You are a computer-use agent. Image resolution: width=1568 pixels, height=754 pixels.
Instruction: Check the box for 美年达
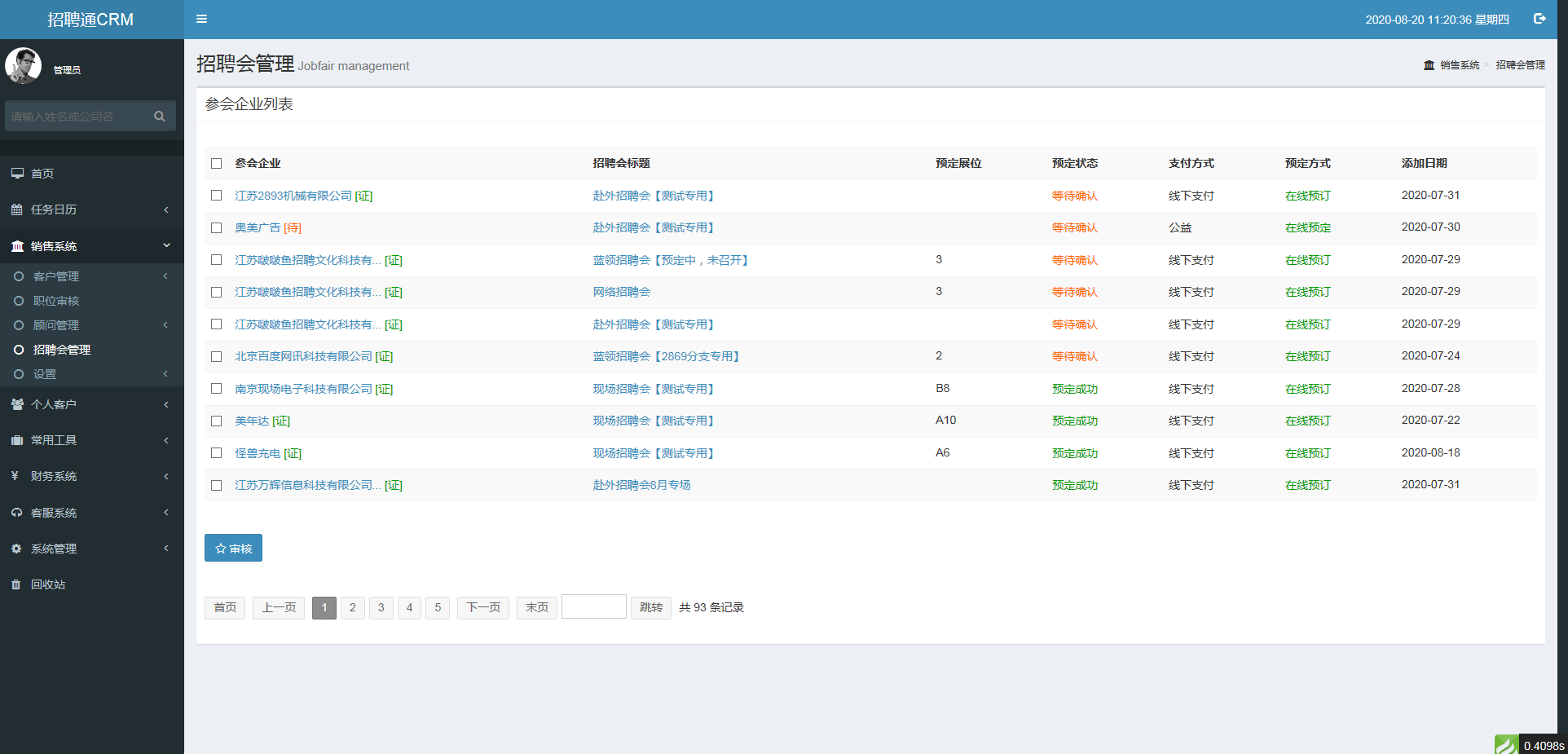coord(217,421)
